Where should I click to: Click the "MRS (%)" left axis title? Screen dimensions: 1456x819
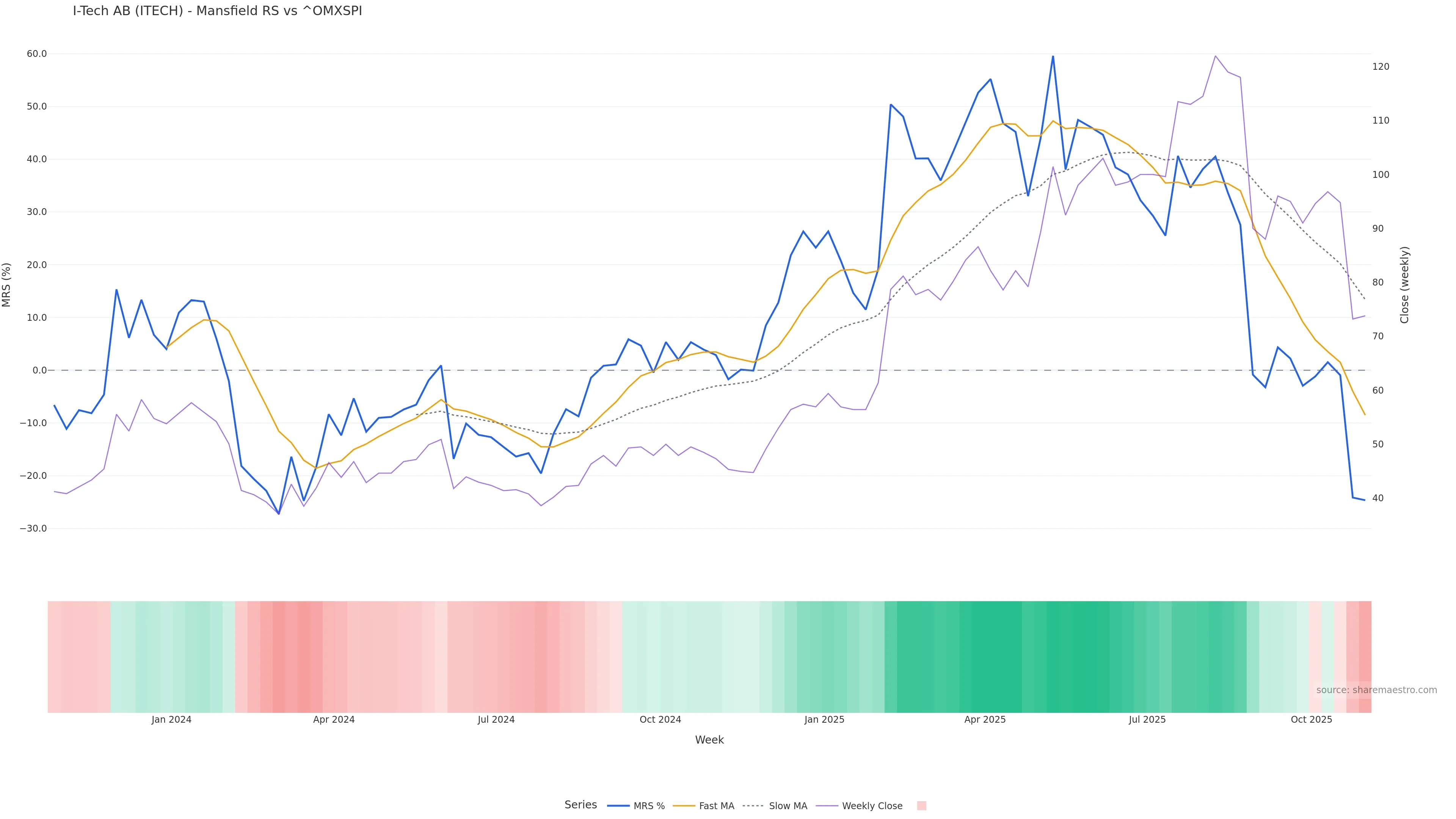click(x=7, y=285)
